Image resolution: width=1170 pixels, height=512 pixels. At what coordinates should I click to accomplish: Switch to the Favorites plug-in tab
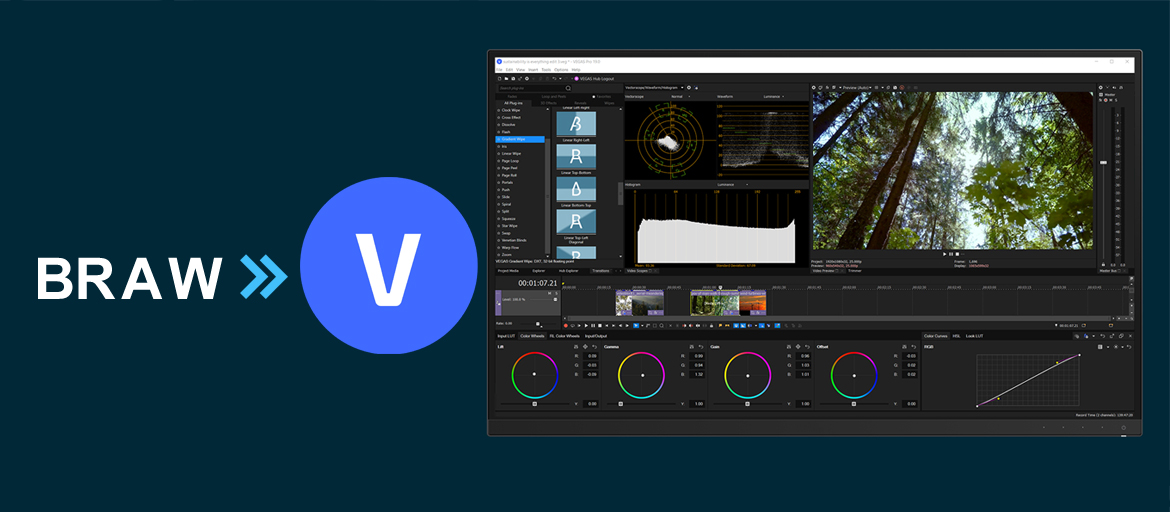(601, 96)
